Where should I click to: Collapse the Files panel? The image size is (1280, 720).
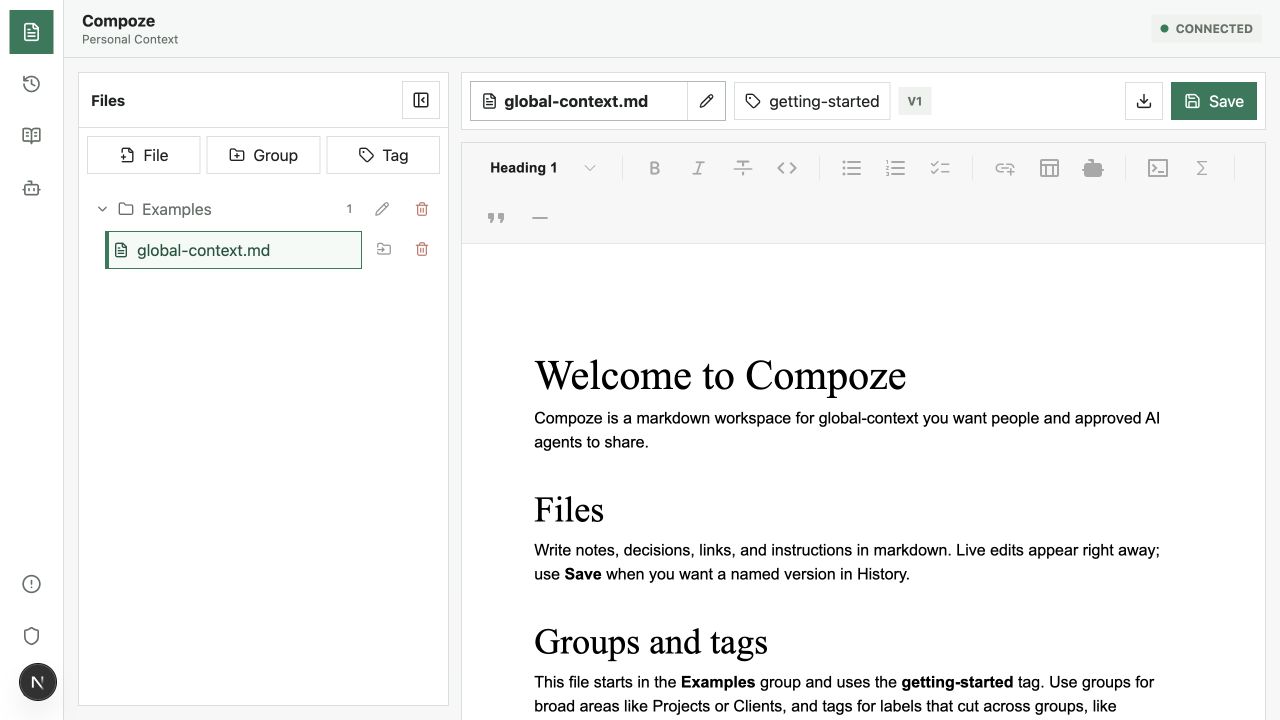click(421, 100)
